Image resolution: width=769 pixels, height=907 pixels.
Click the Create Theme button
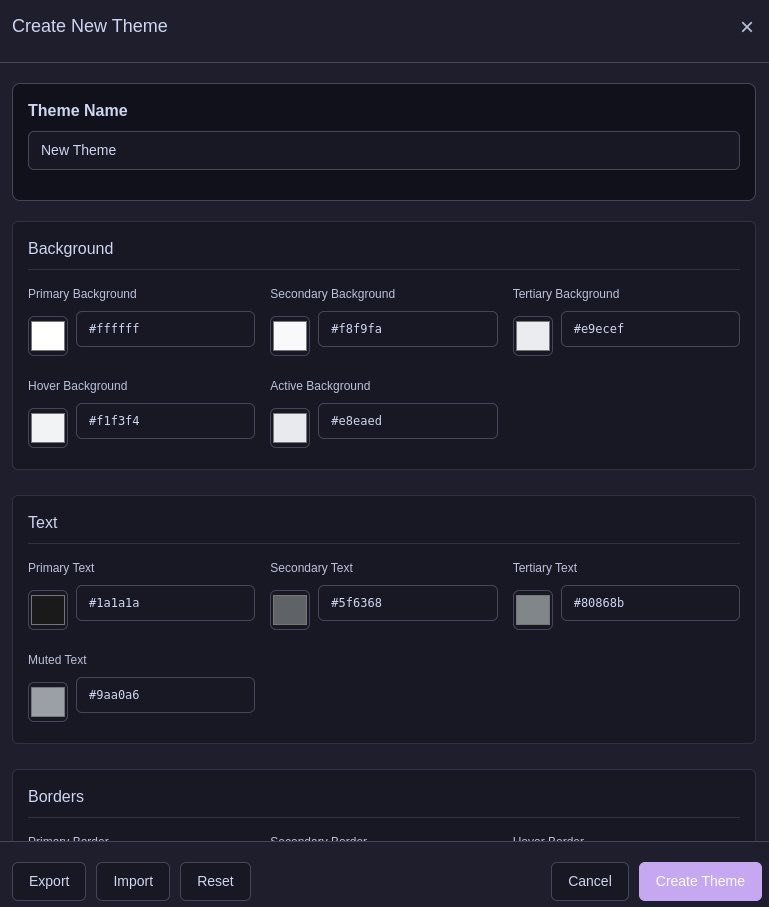[700, 881]
